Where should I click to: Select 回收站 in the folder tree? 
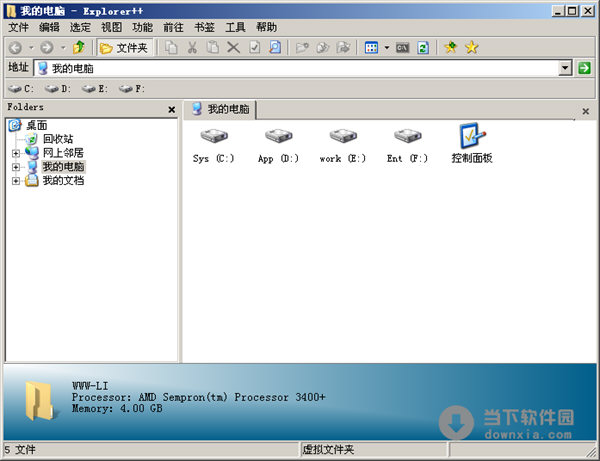(x=58, y=139)
